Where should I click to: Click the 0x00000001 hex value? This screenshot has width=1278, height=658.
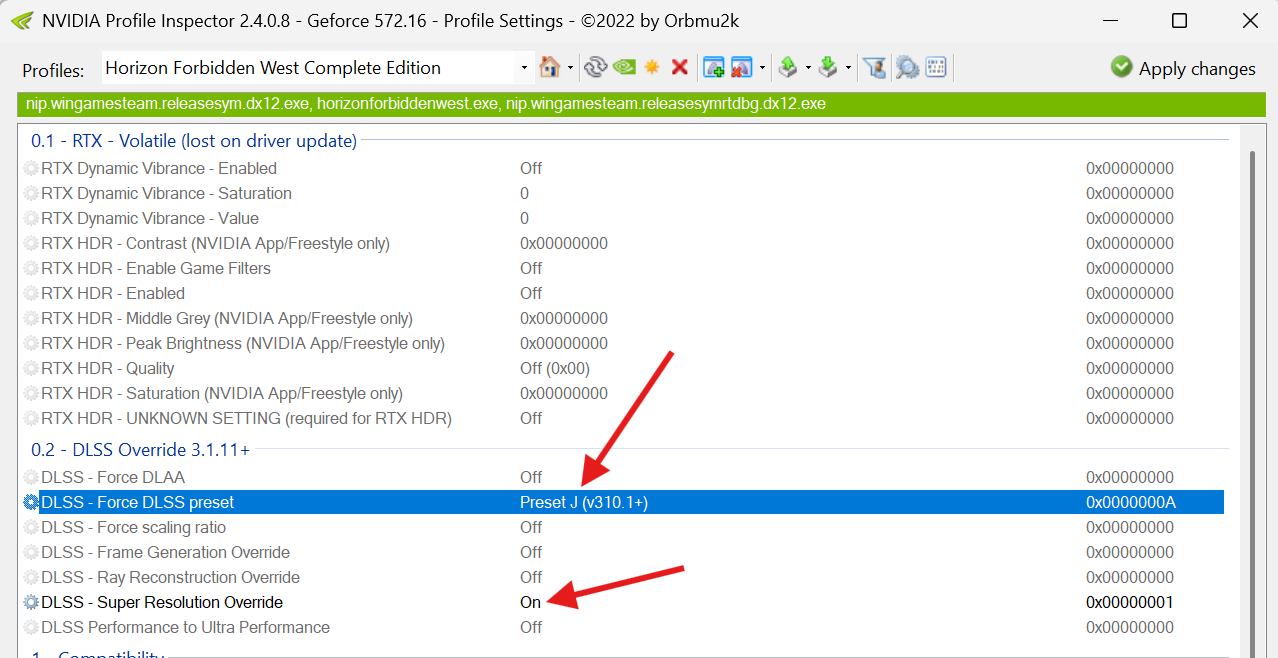[x=1130, y=602]
